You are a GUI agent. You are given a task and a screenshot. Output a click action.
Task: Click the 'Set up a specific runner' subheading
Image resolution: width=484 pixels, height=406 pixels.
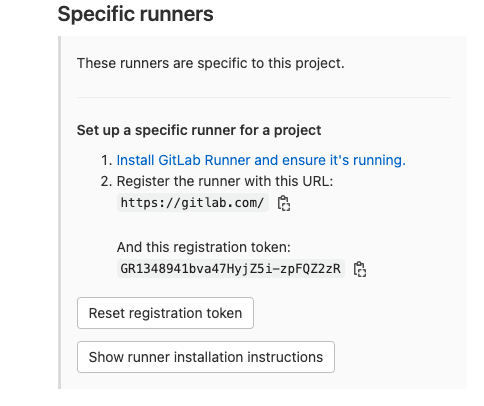199,130
